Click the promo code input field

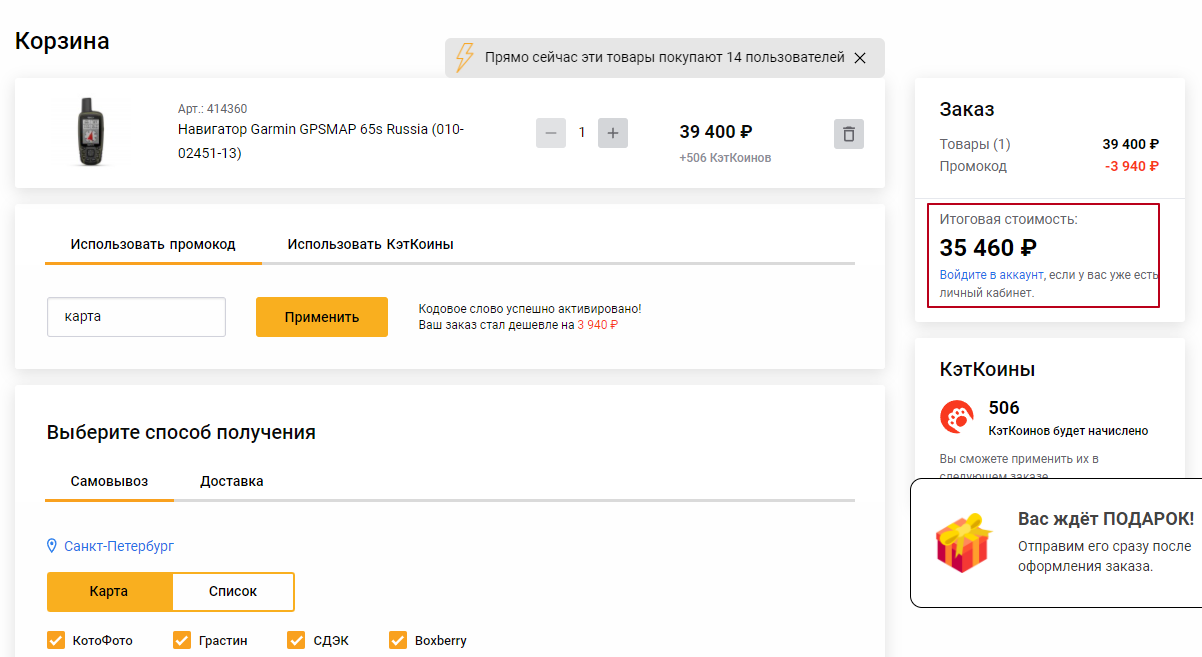(136, 317)
